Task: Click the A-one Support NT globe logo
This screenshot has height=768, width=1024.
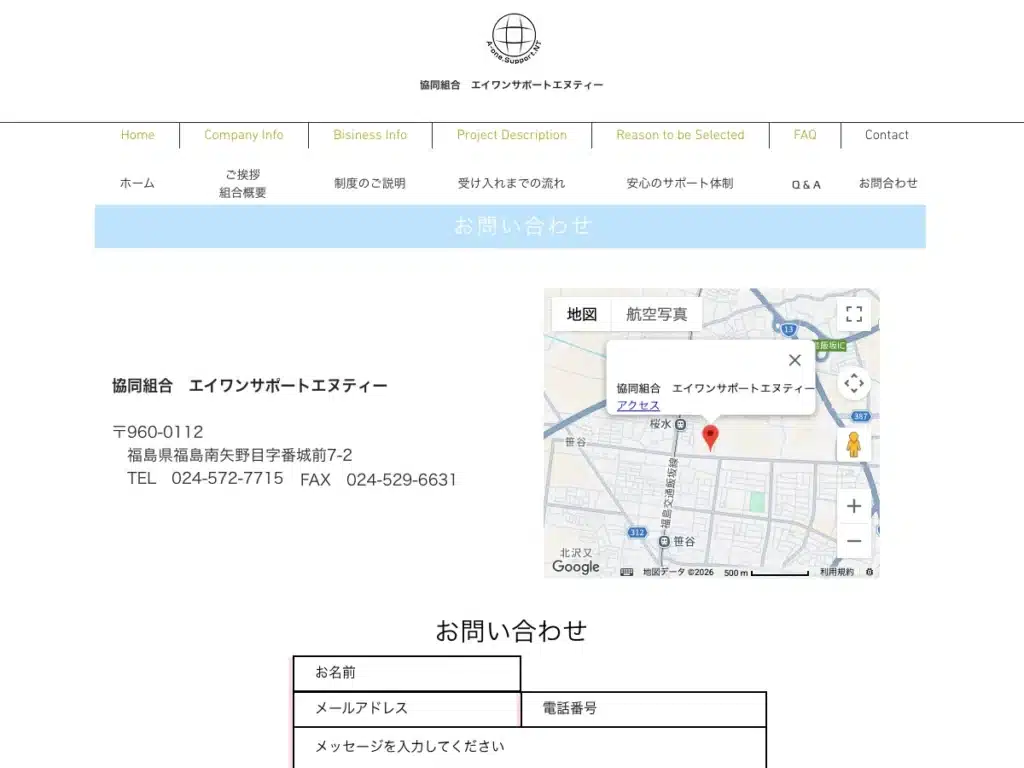Action: [514, 39]
